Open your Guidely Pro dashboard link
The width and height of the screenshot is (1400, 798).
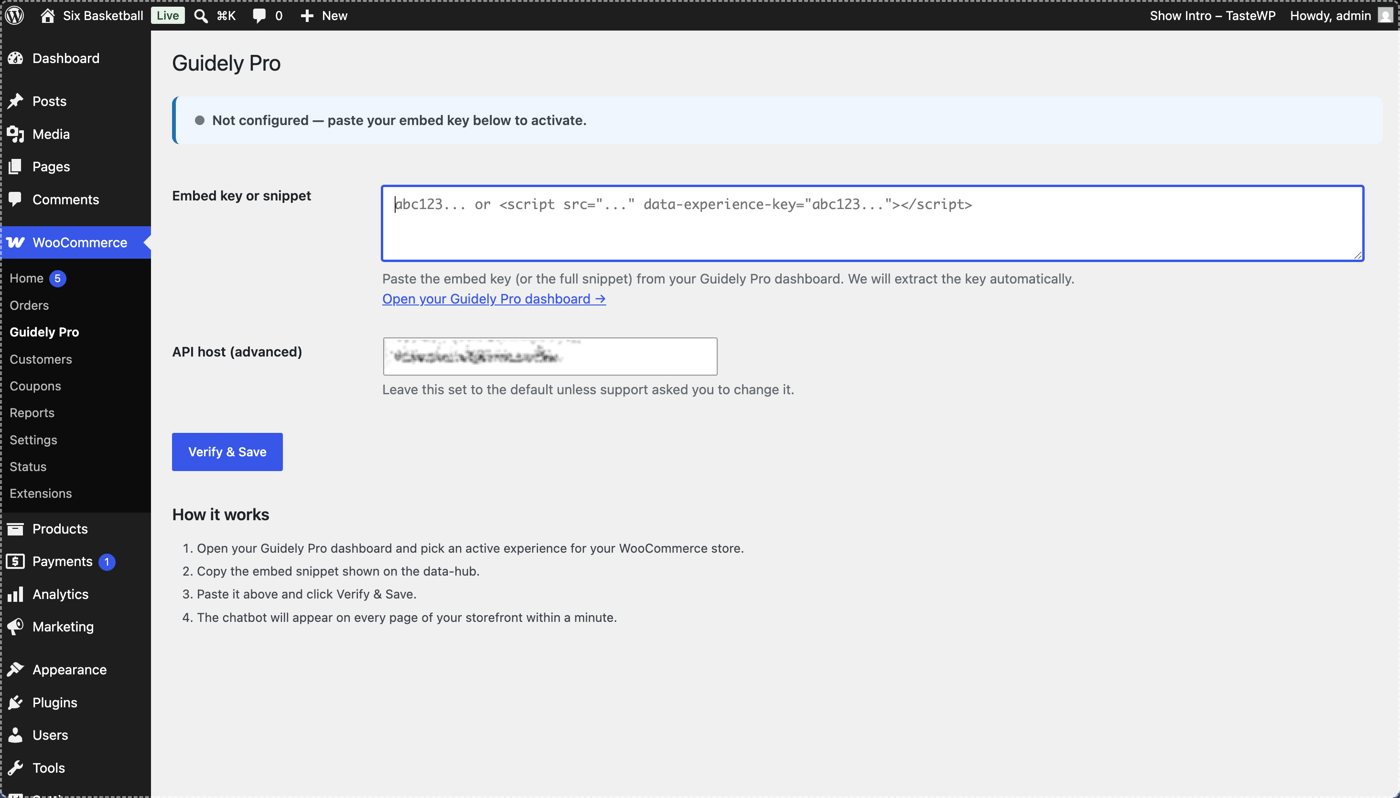click(494, 299)
